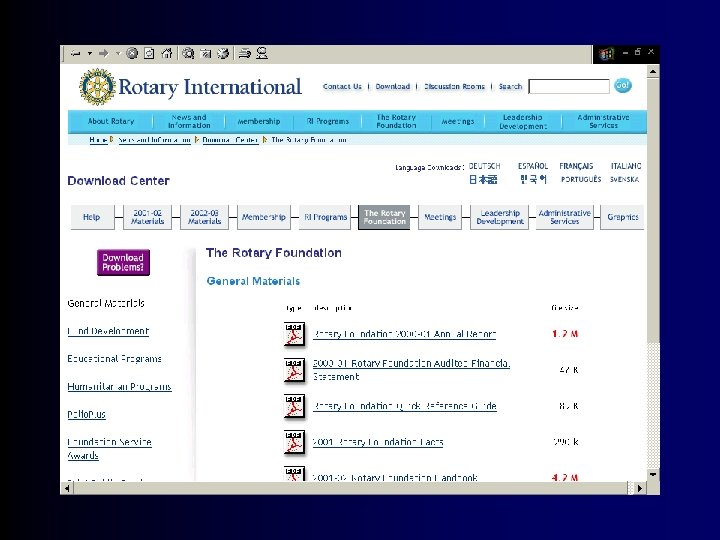The width and height of the screenshot is (720, 540).
Task: Click the browser Forward arrow
Action: pyautogui.click(x=104, y=54)
